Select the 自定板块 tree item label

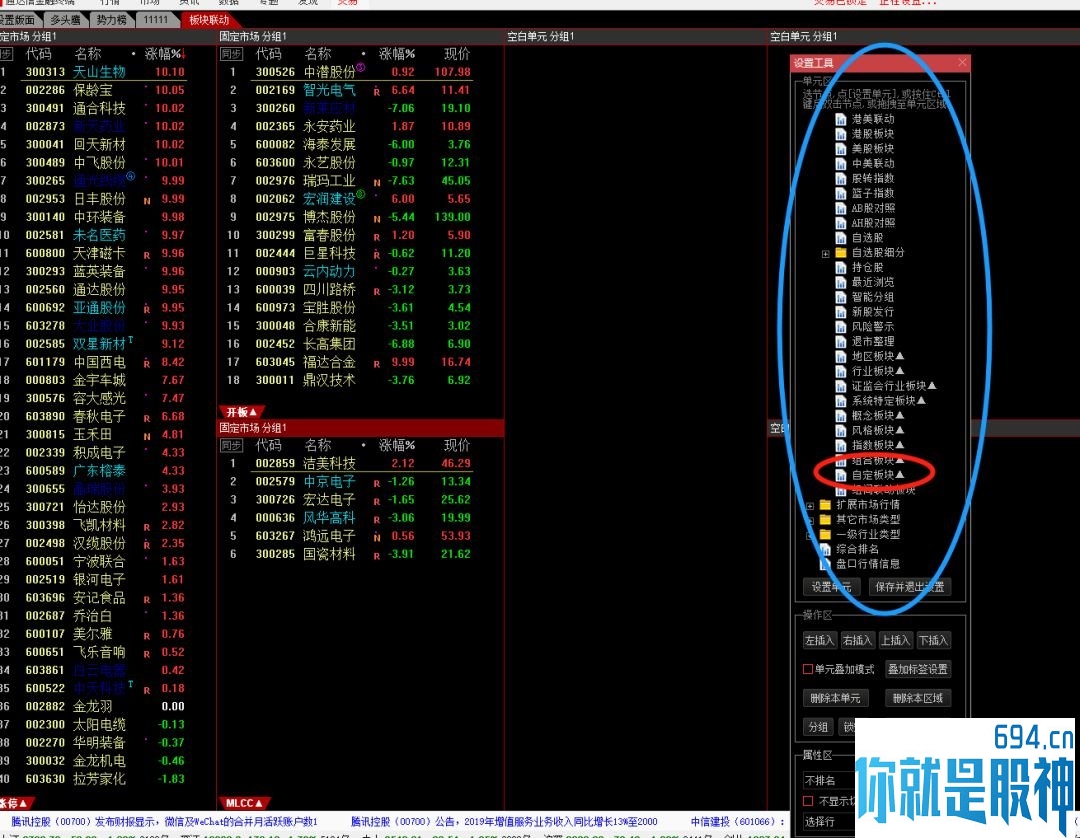pyautogui.click(x=878, y=475)
